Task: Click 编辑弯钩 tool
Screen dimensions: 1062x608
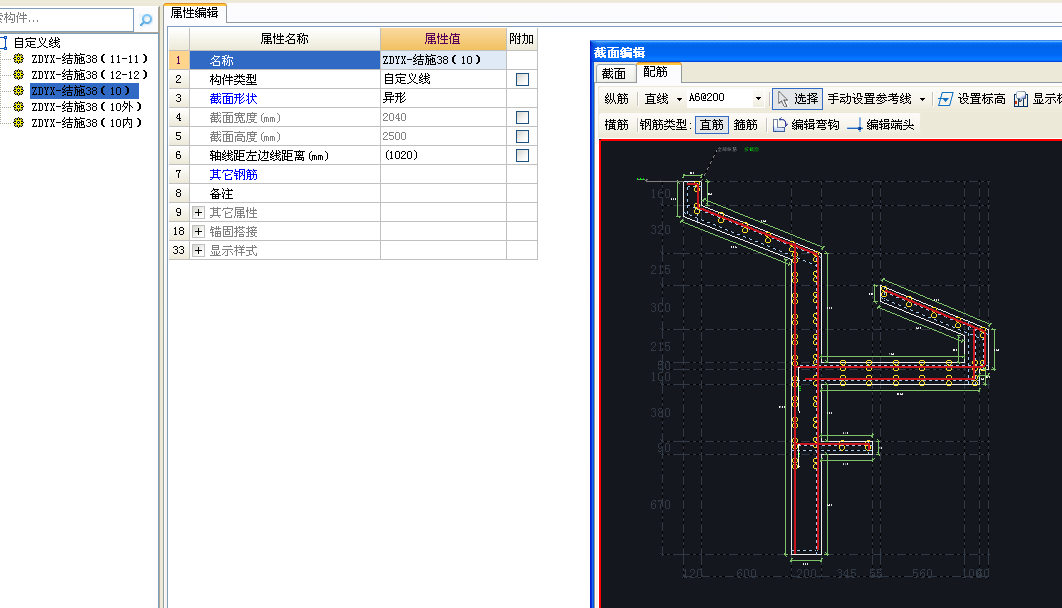Action: [x=806, y=125]
